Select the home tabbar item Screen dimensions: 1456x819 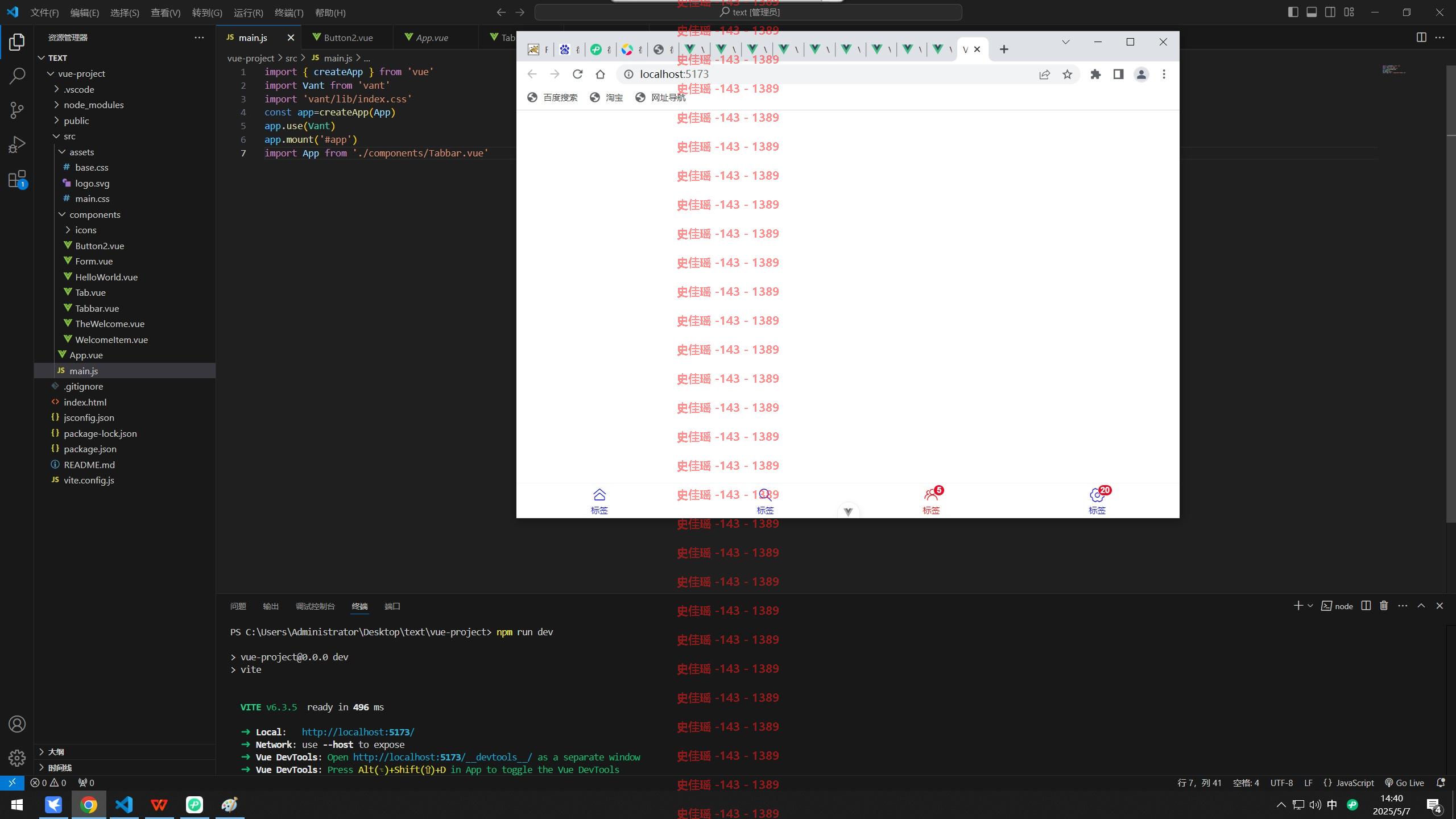599,501
